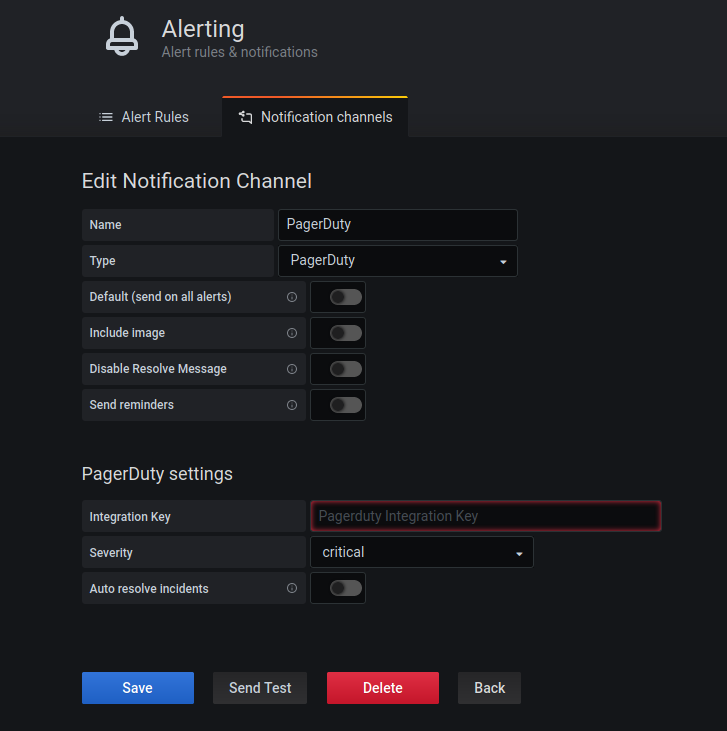Turn on Send reminders switch
Image resolution: width=727 pixels, height=731 pixels.
(346, 405)
